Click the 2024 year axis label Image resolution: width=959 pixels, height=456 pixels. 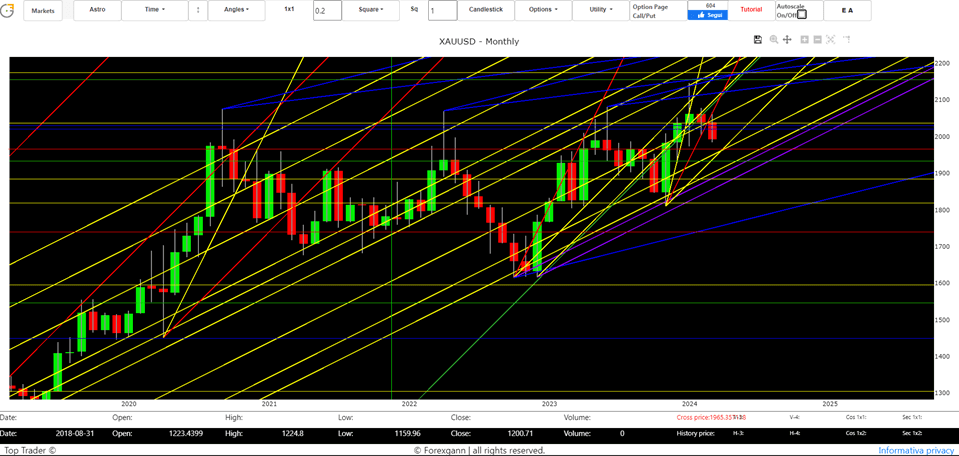[690, 404]
